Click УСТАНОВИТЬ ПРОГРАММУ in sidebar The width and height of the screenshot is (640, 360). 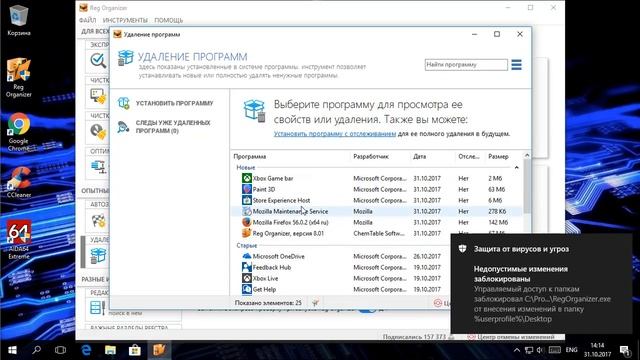[x=174, y=103]
